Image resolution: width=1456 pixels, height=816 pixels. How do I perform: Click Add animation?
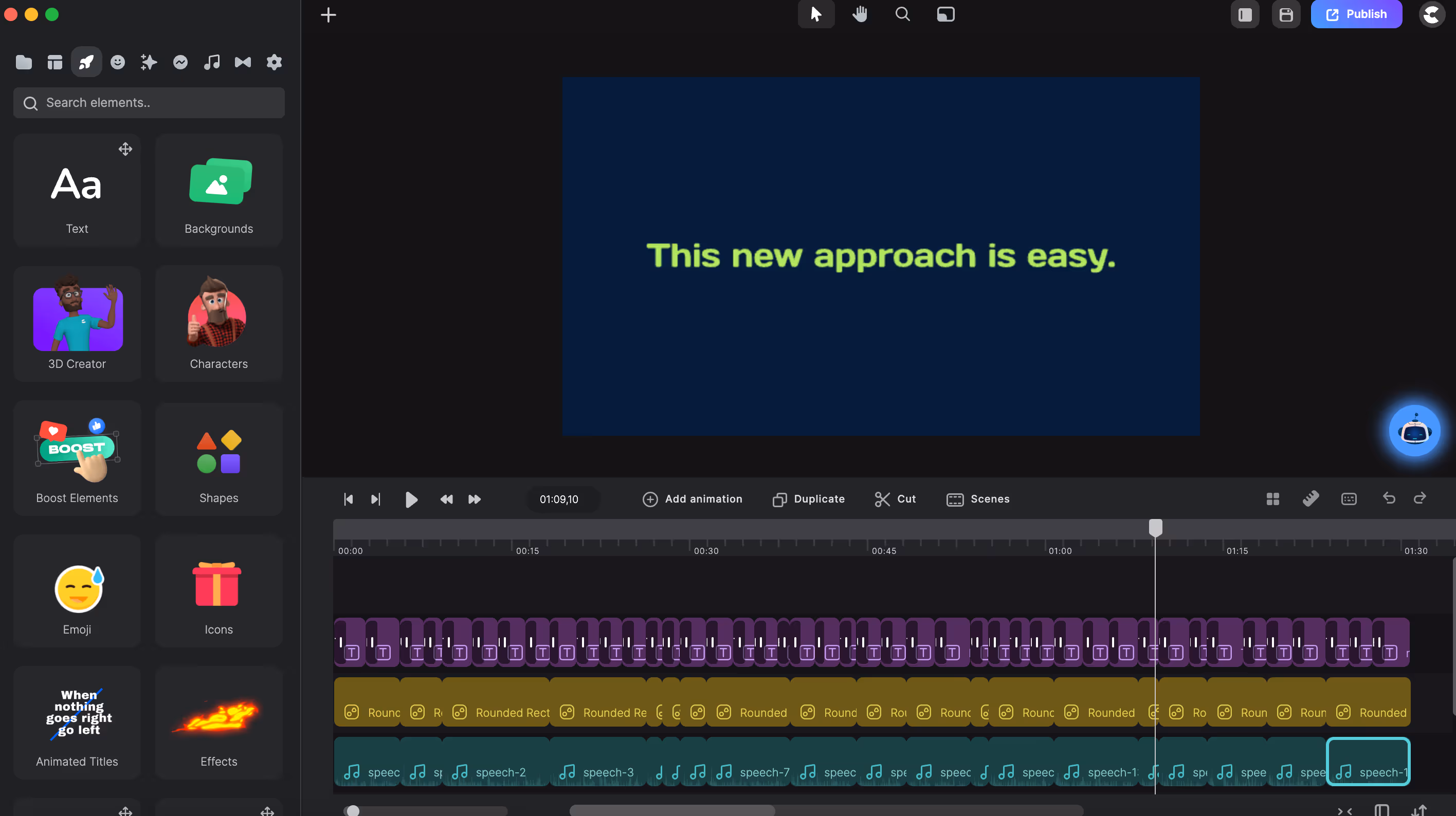(x=693, y=499)
